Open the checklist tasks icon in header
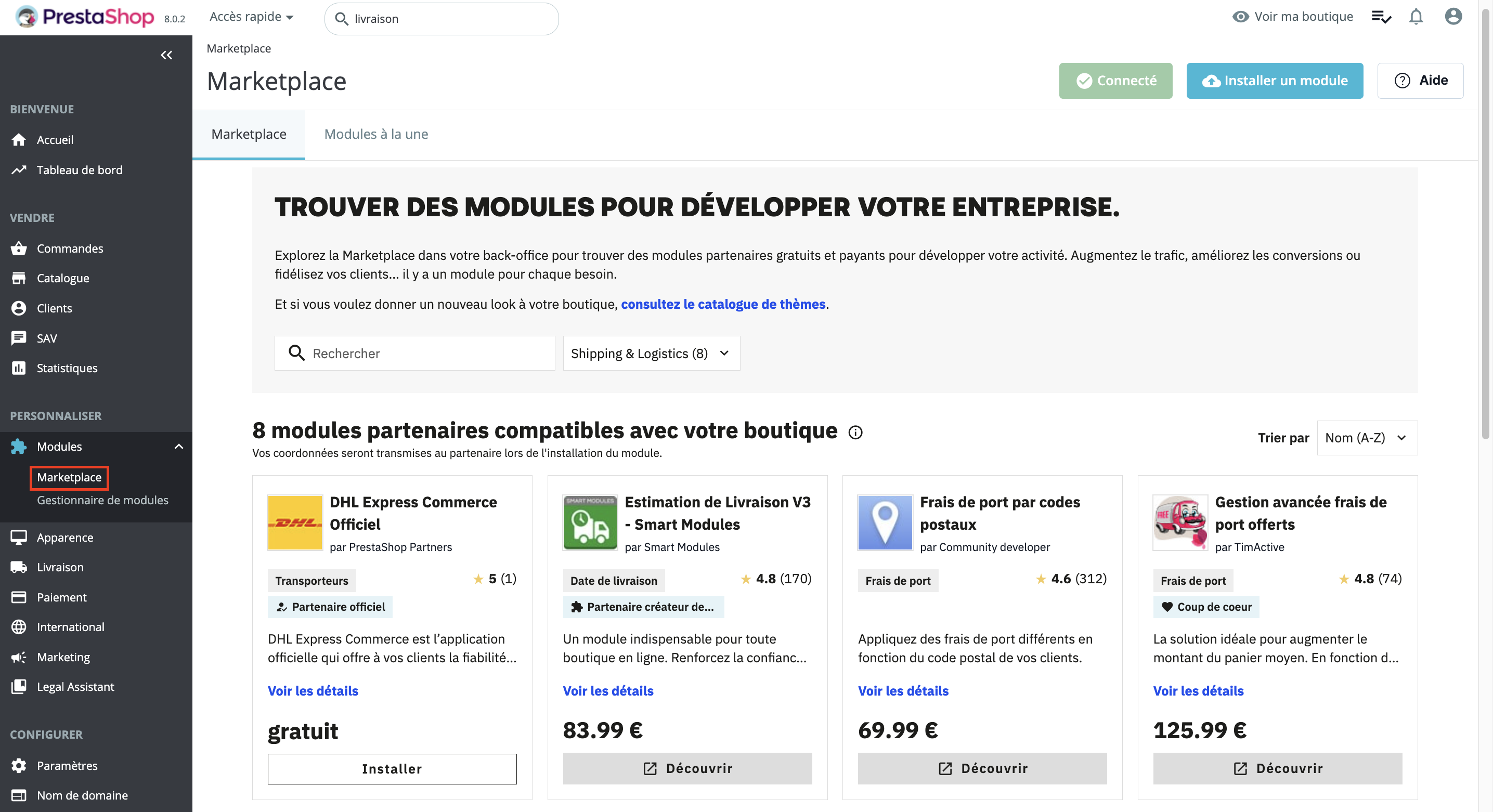Viewport: 1493px width, 812px height. (x=1381, y=17)
